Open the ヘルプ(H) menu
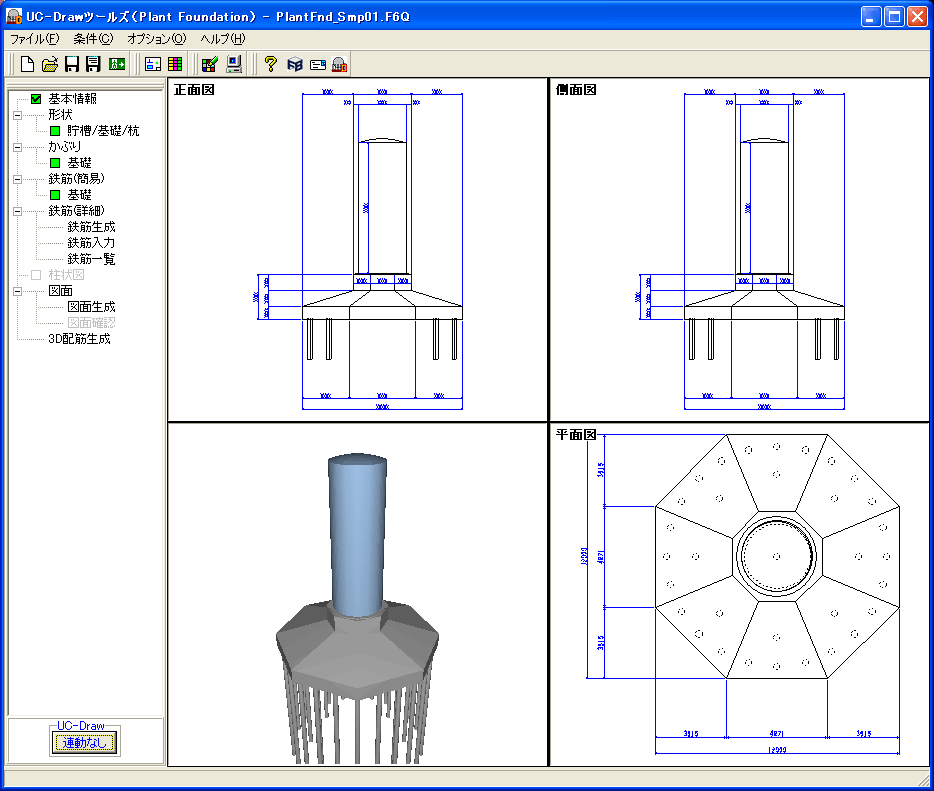 point(223,39)
